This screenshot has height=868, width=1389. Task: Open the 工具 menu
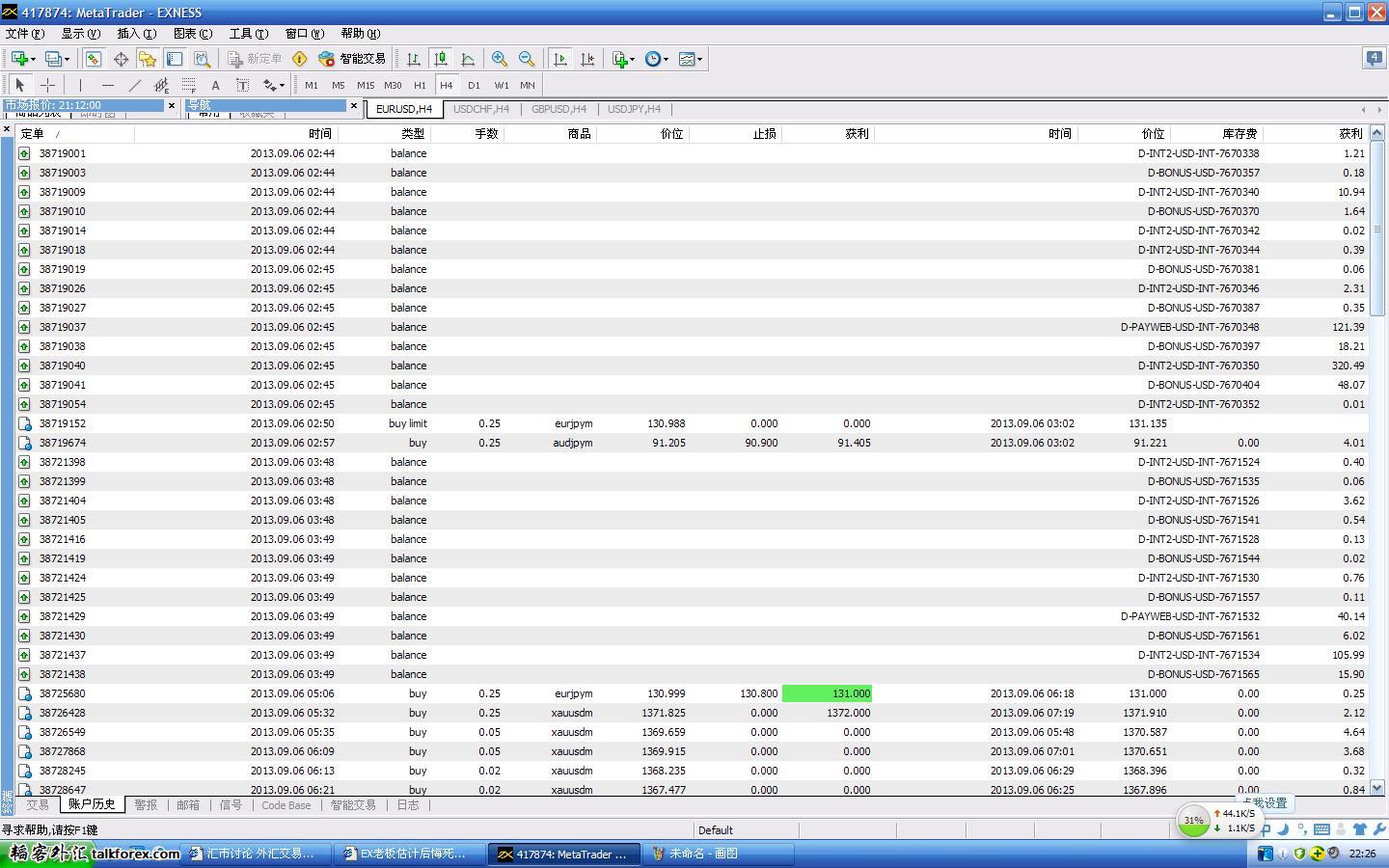coord(248,34)
